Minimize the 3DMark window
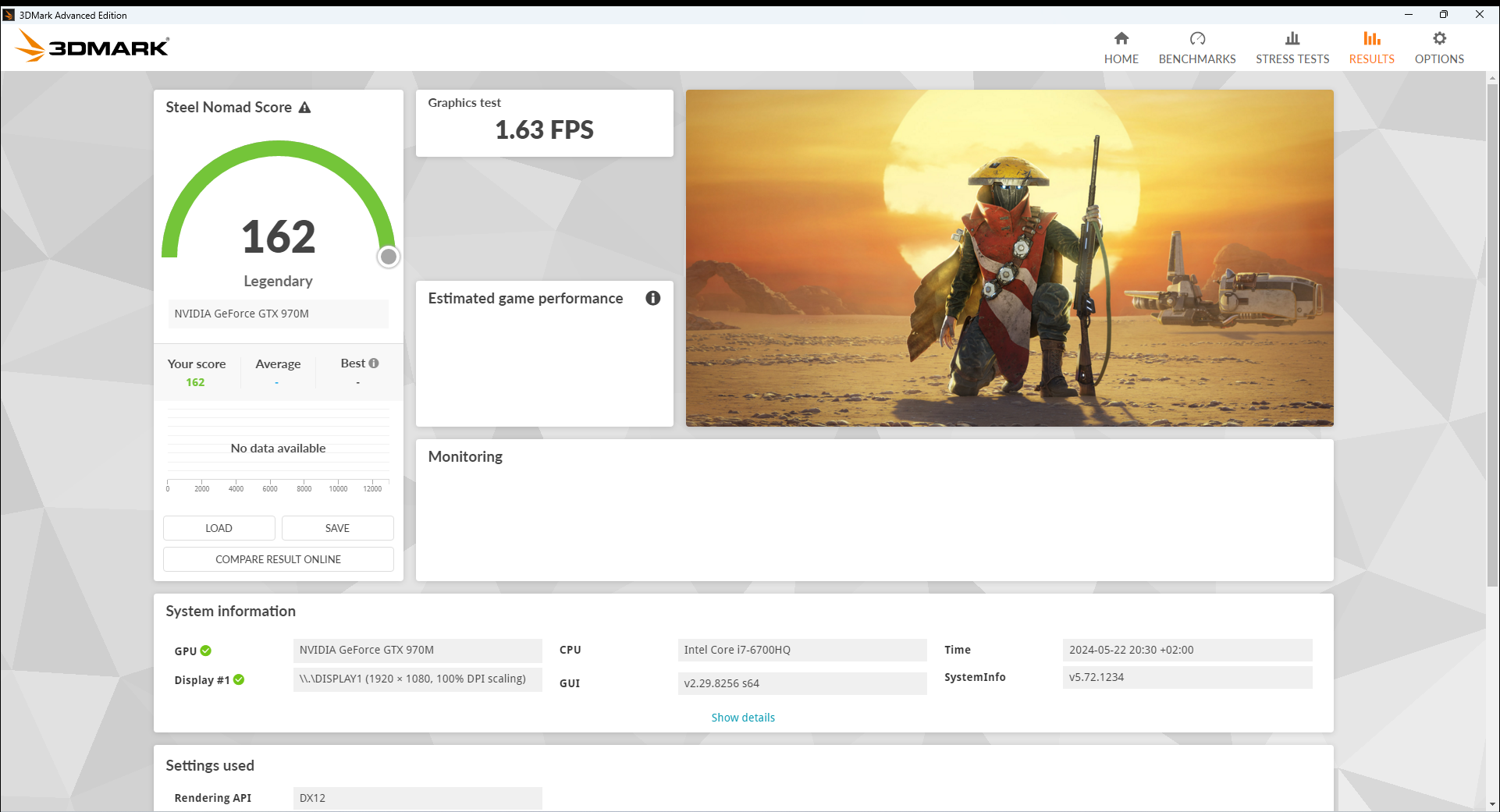Screen dimensions: 1500x812 [x=1409, y=14]
